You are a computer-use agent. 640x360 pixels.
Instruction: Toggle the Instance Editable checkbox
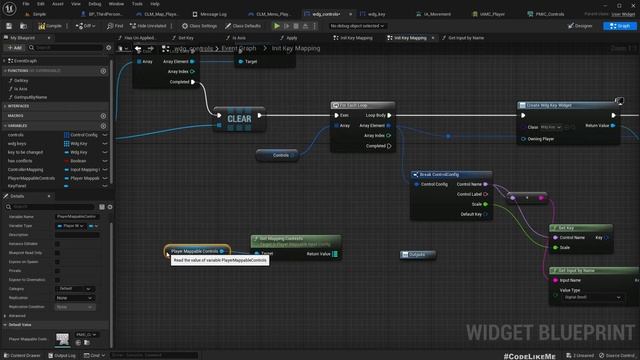tap(57, 244)
